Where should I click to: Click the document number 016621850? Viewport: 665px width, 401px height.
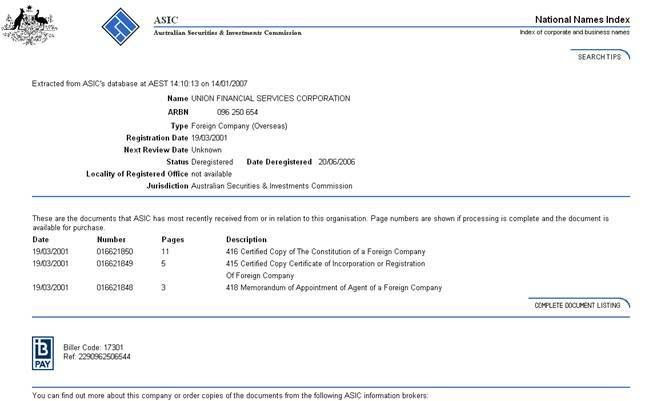(115, 251)
